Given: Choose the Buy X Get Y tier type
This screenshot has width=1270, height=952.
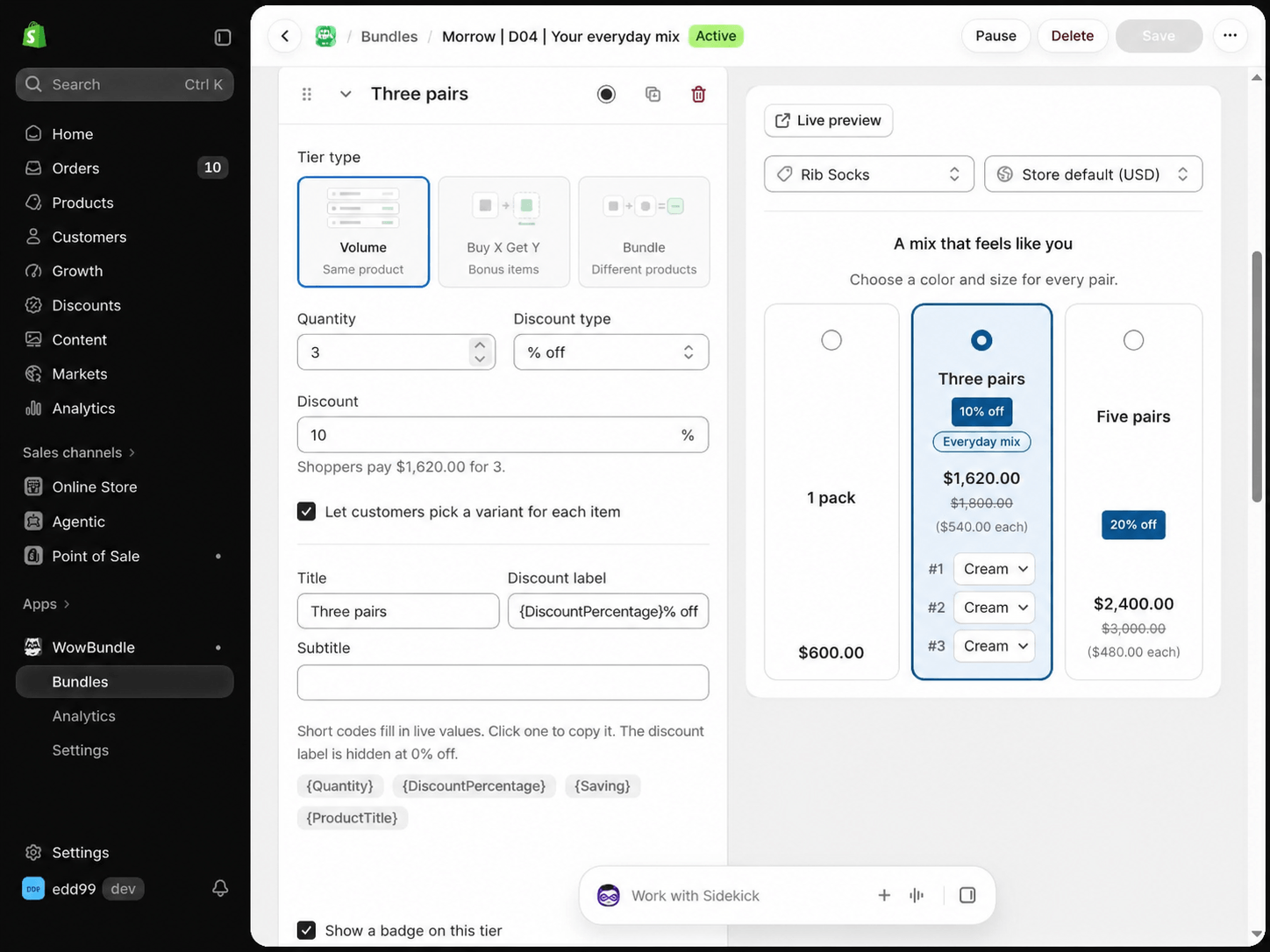Looking at the screenshot, I should pyautogui.click(x=503, y=232).
